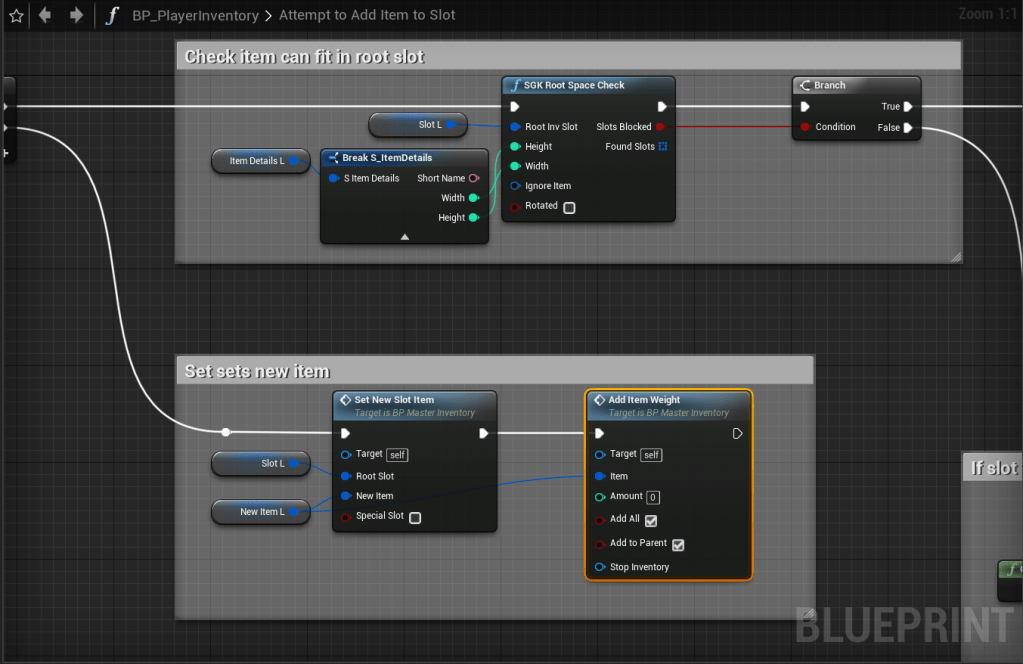Click the function icon beside BP_PlayerInventory

pos(112,15)
